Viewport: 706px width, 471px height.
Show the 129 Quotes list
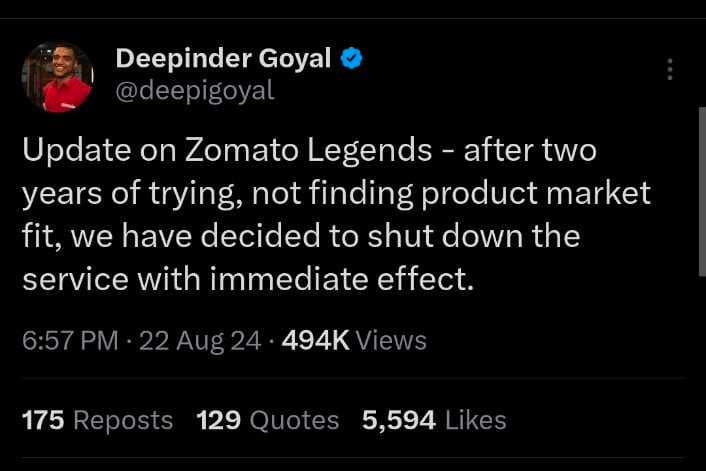coord(268,420)
